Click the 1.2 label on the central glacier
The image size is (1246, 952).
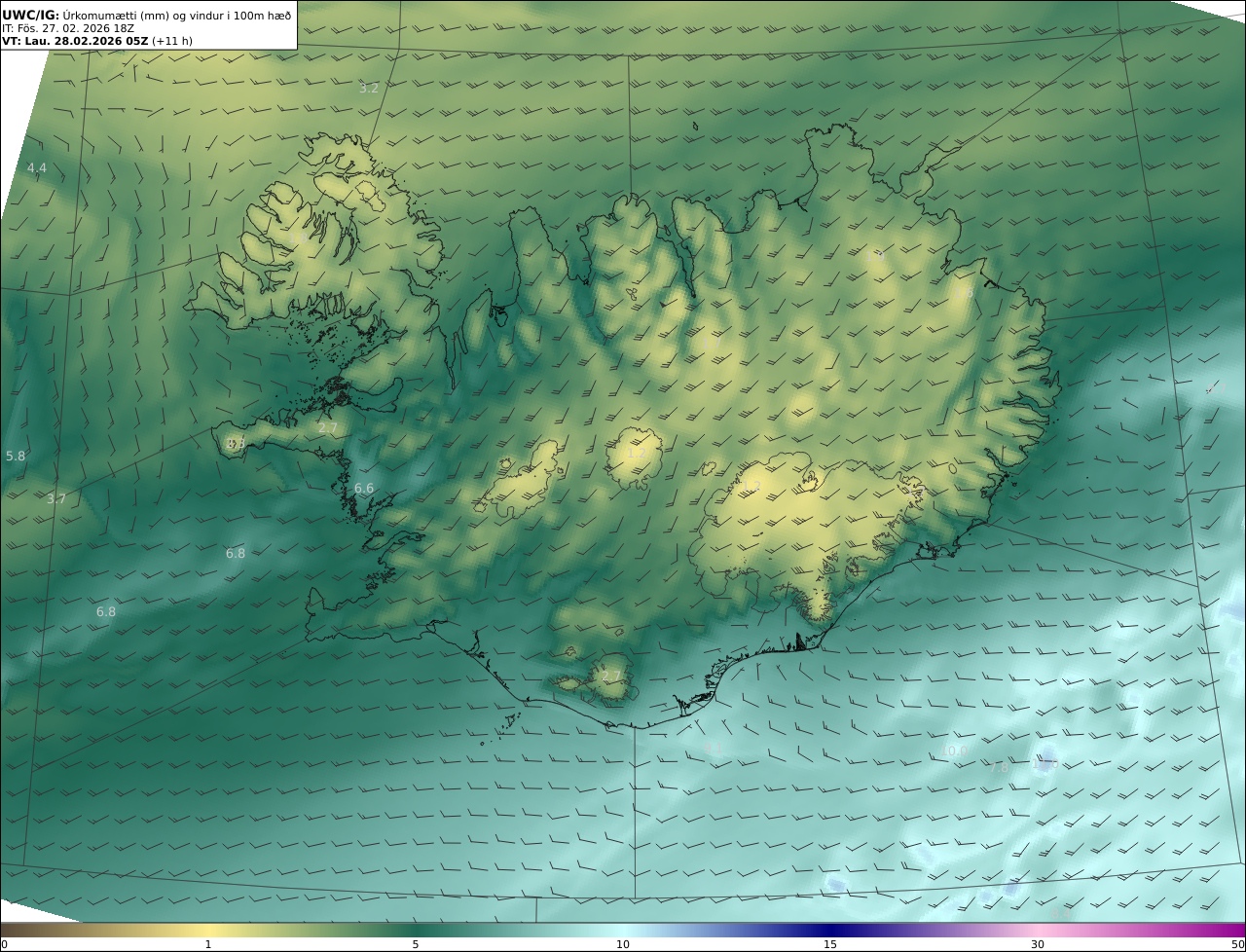tap(636, 454)
